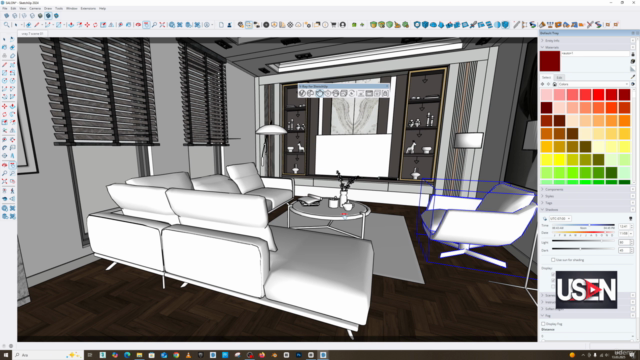
Task: Click the shadow time value field
Action: [x=623, y=226]
